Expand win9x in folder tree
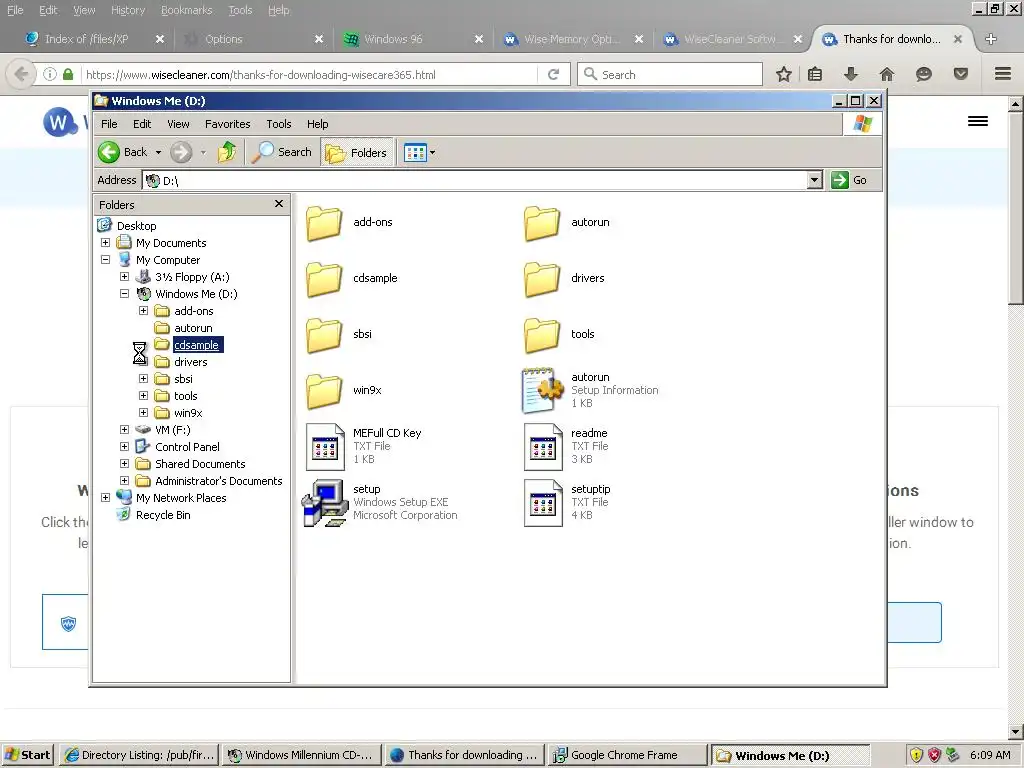Screen dimensions: 1024x768 (143, 412)
